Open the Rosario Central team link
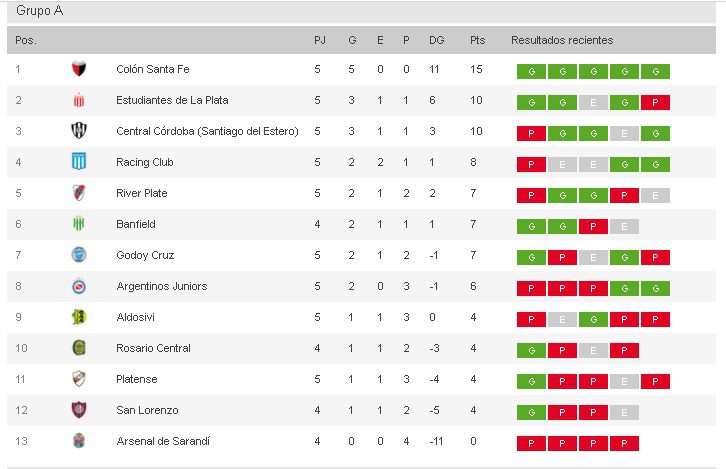Screen dimensions: 726x469 153,349
